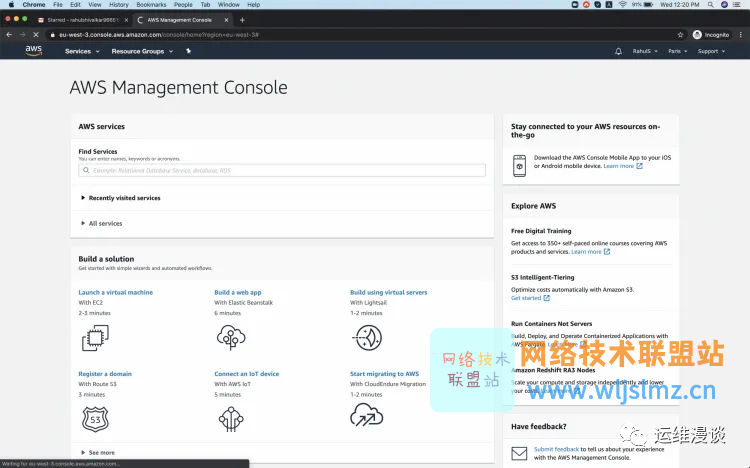Click Register a domain link

coord(105,374)
